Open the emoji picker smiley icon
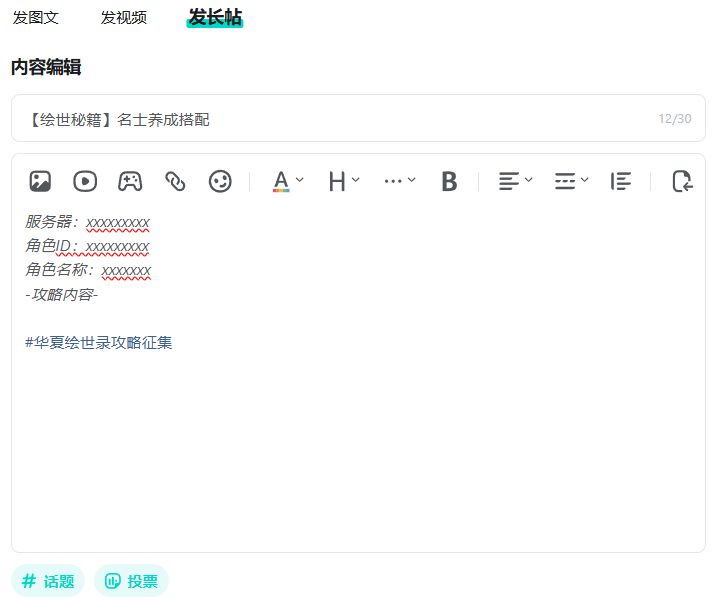This screenshot has width=722, height=602. click(220, 181)
